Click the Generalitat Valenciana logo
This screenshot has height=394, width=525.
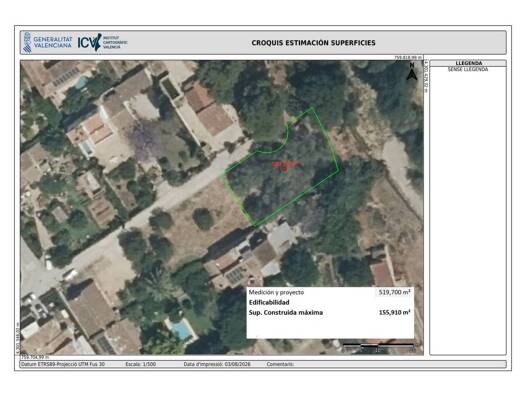pyautogui.click(x=47, y=43)
